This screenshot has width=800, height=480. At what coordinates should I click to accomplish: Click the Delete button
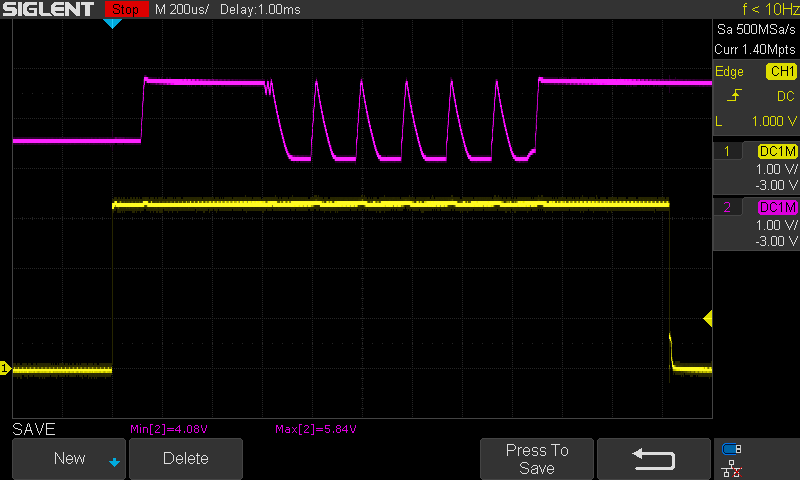pyautogui.click(x=186, y=458)
